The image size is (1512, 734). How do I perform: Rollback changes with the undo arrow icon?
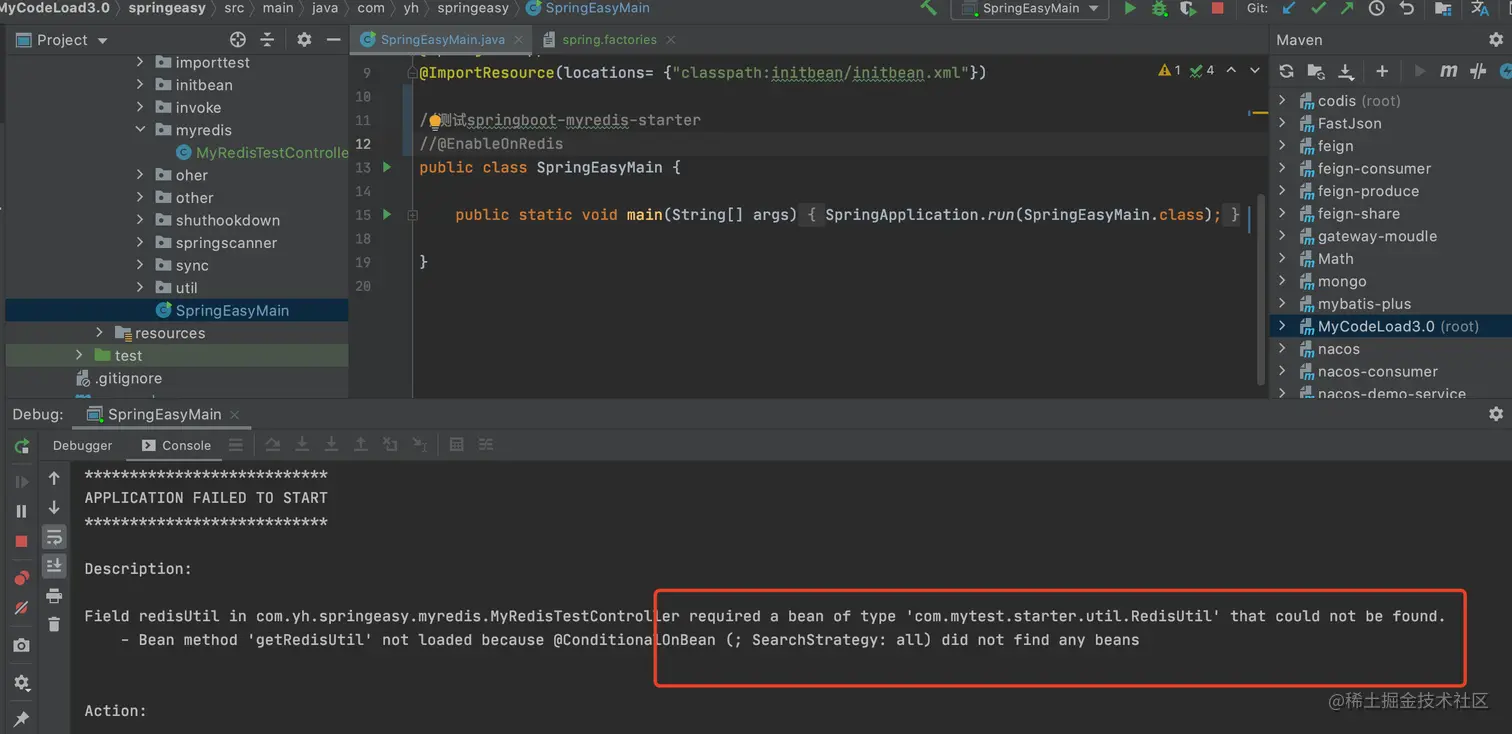pyautogui.click(x=1407, y=8)
